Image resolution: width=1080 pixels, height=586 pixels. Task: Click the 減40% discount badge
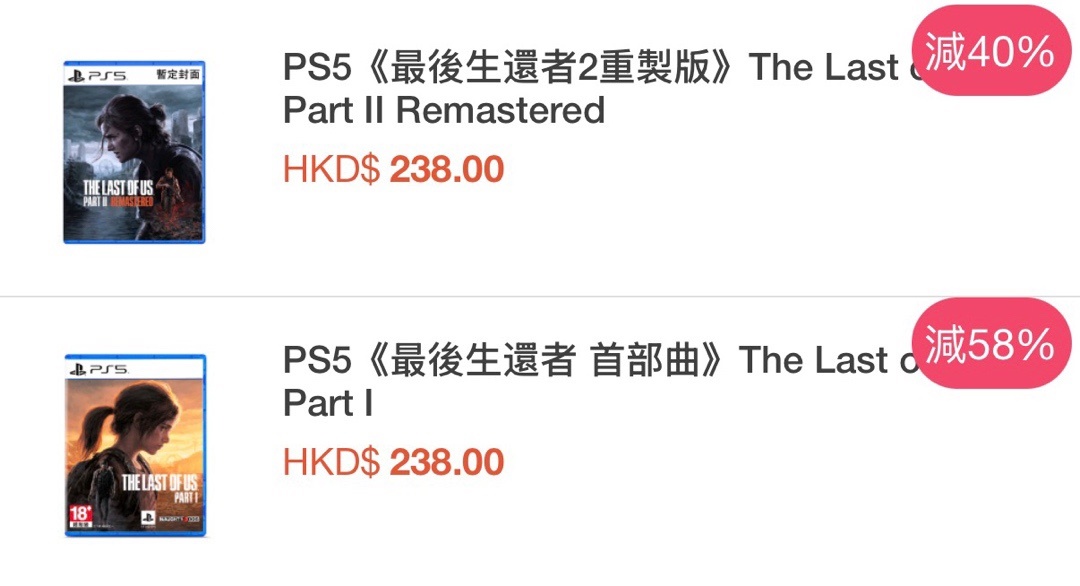coord(989,52)
